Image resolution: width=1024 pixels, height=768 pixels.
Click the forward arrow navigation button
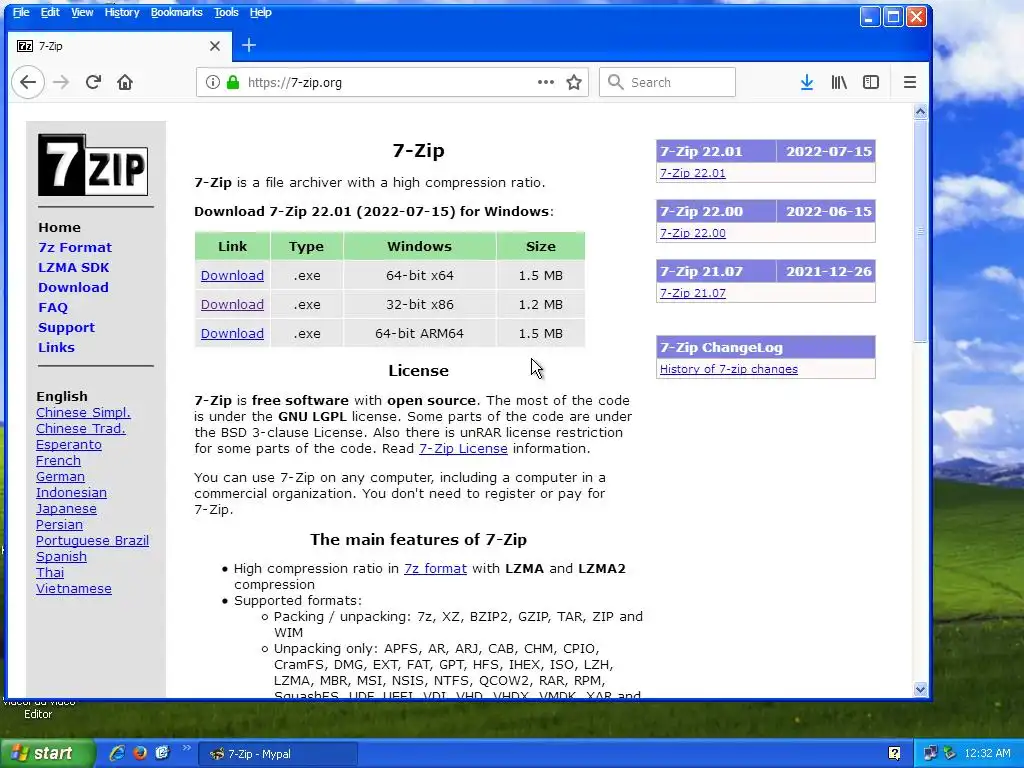tap(61, 82)
